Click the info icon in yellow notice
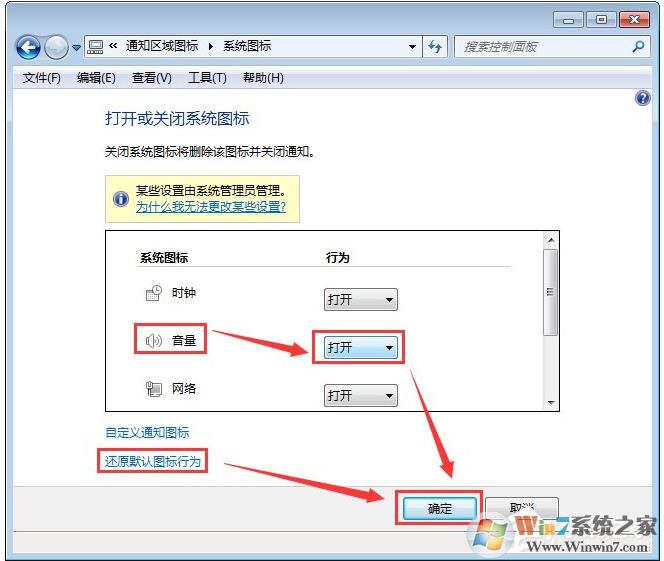664x561 pixels. tap(121, 199)
